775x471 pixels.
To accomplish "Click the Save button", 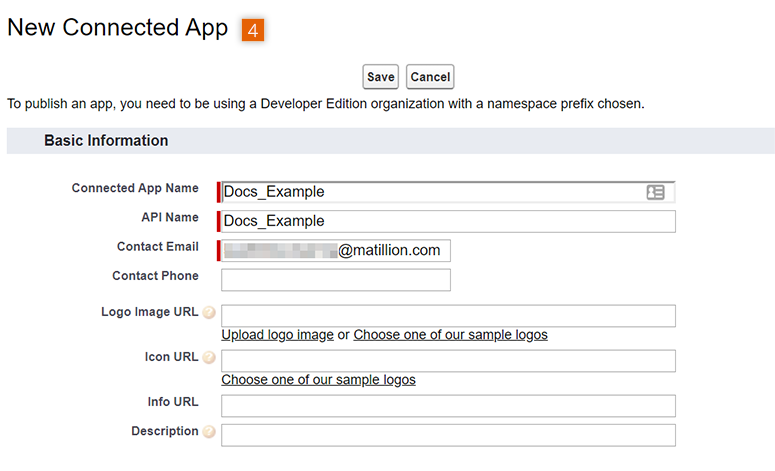I will 380,77.
